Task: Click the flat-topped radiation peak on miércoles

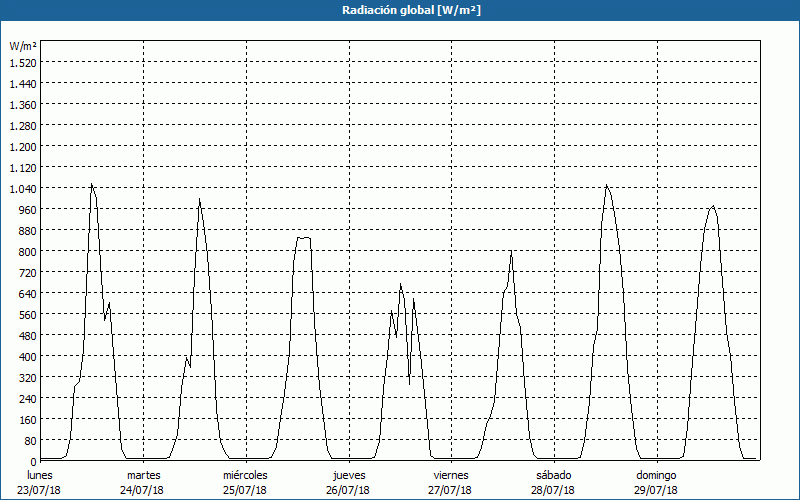Action: (x=304, y=238)
